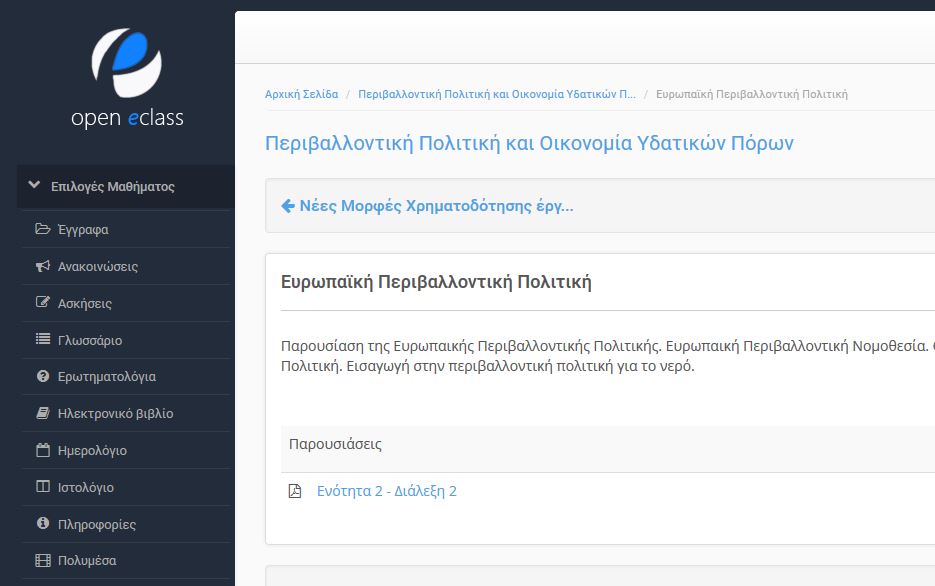
Task: Click Επιλογές Μαθήματος section header
Action: [125, 187]
